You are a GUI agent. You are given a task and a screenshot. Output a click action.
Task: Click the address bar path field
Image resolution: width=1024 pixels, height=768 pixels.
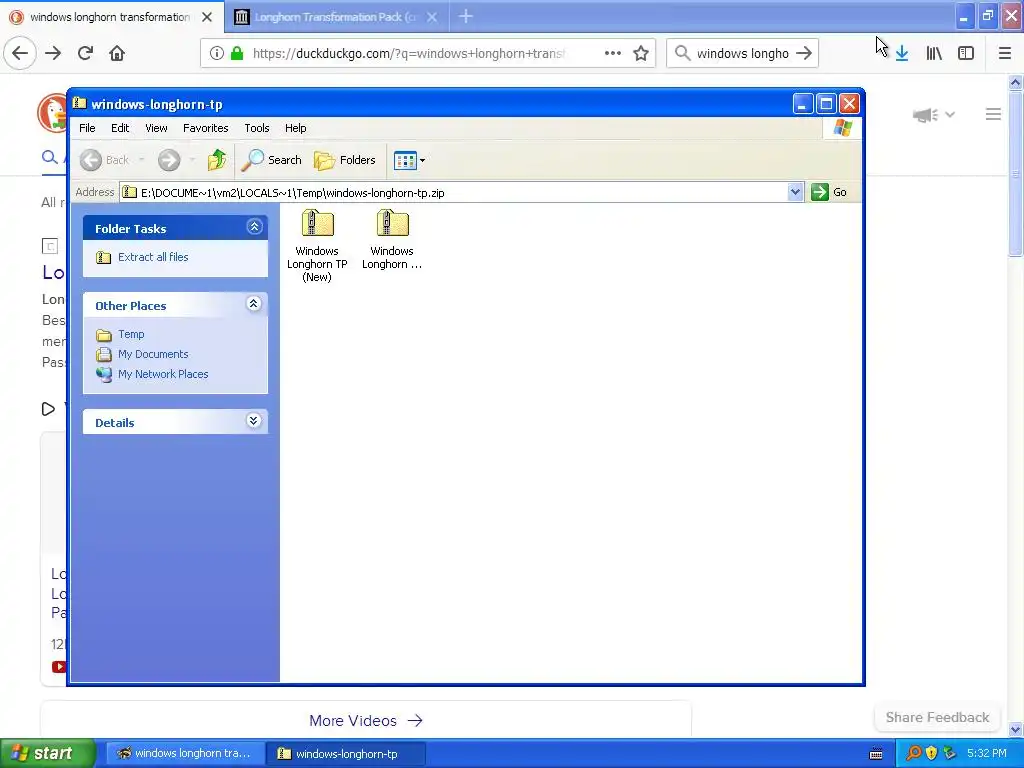[454, 193]
